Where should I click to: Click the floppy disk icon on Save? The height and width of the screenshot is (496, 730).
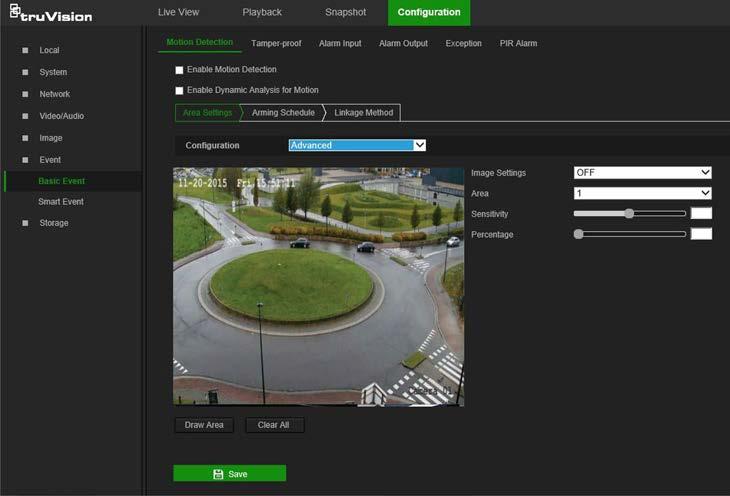click(x=218, y=474)
